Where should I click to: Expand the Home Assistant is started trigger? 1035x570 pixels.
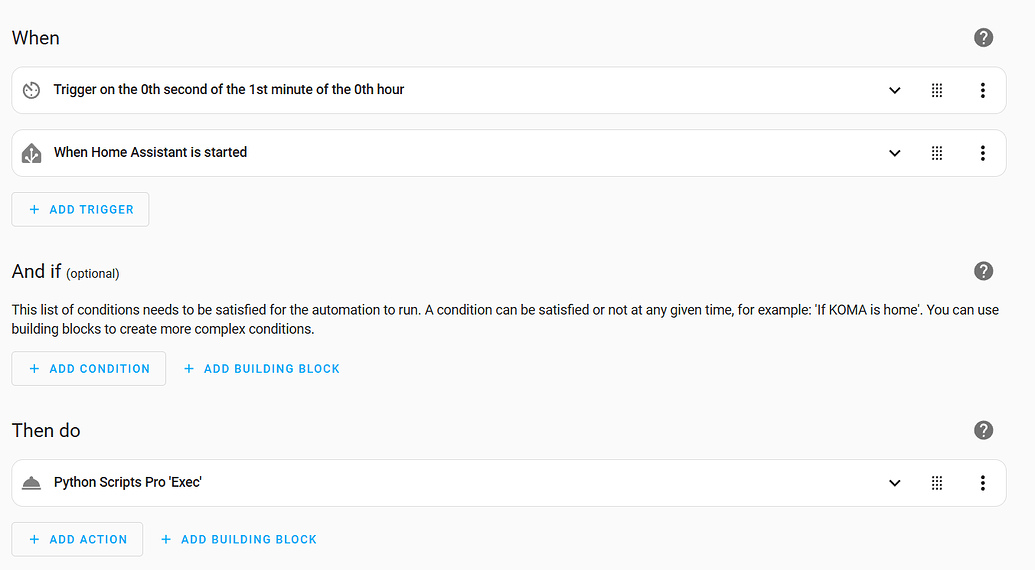pyautogui.click(x=894, y=153)
